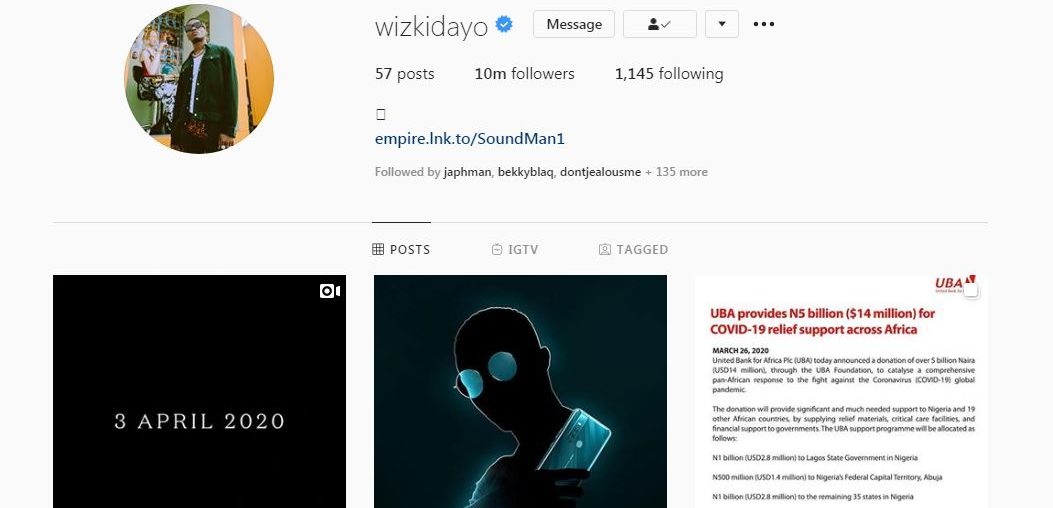
Task: Click the IGTV television icon
Action: pyautogui.click(x=497, y=249)
